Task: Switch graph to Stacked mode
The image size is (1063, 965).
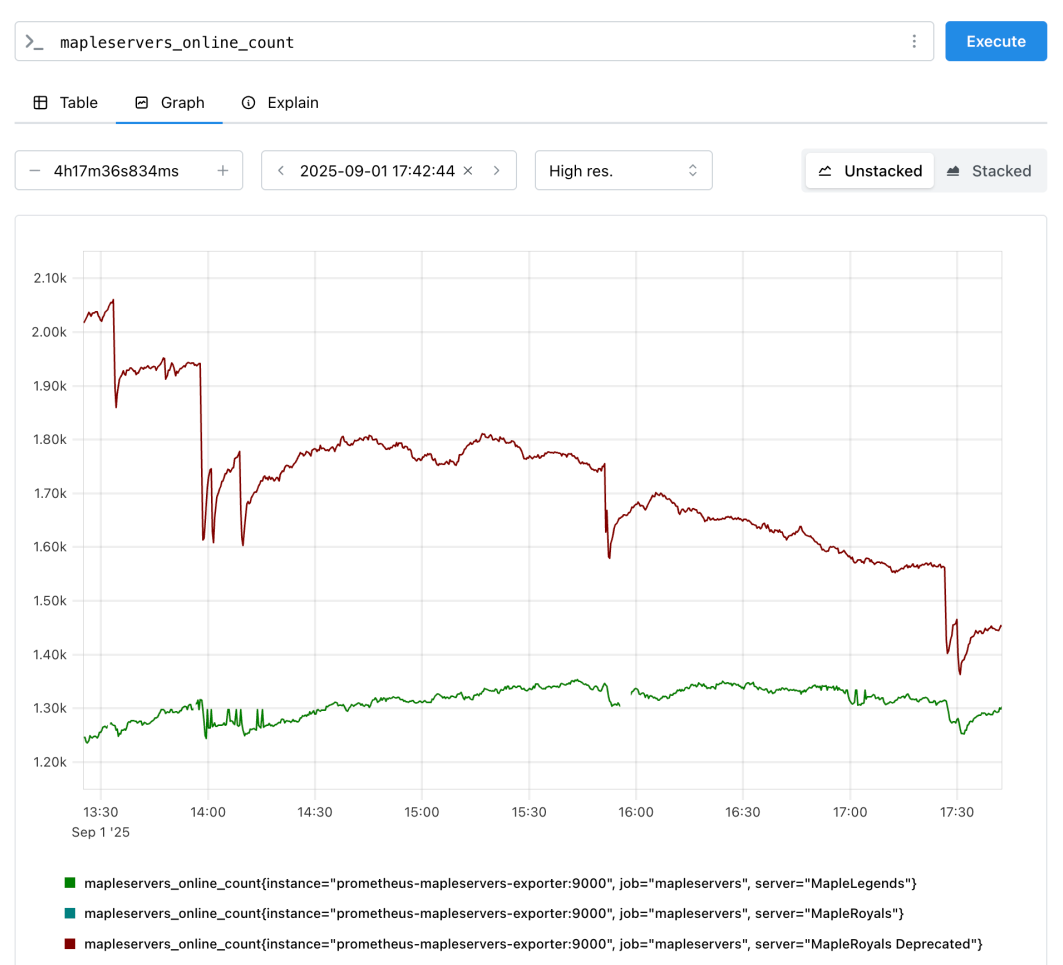Action: click(x=989, y=171)
